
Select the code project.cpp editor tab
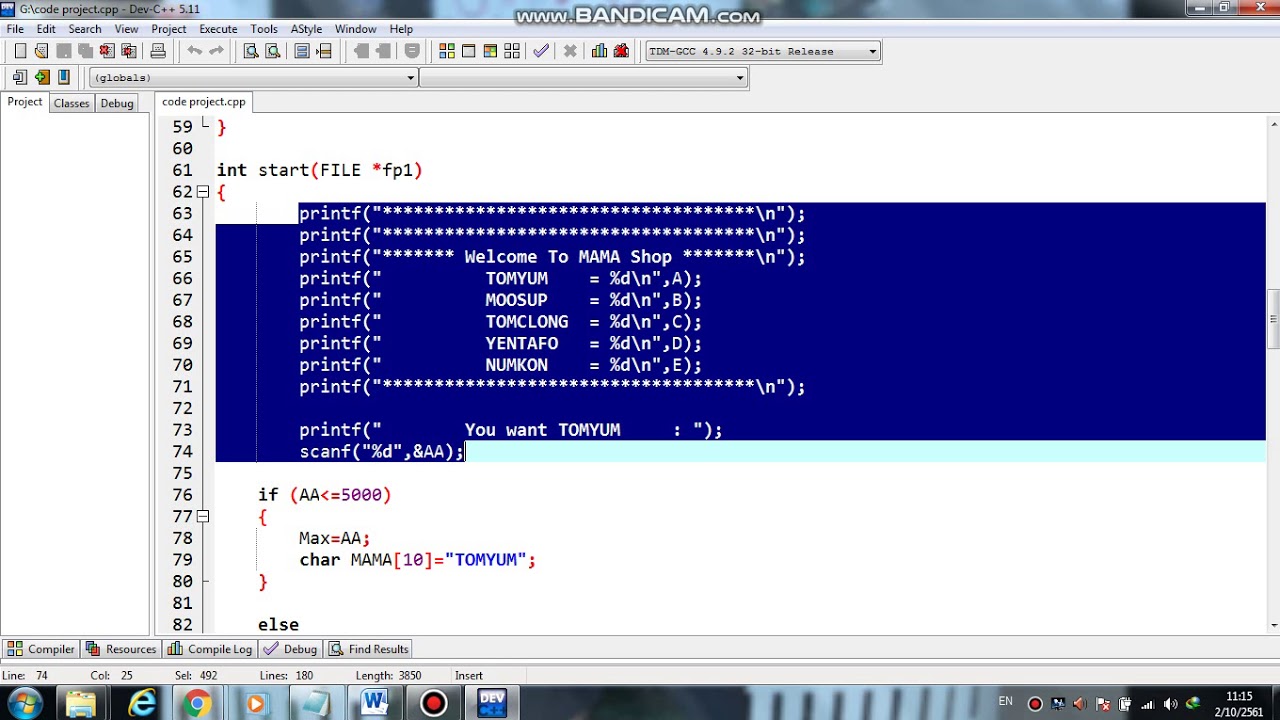click(x=204, y=102)
